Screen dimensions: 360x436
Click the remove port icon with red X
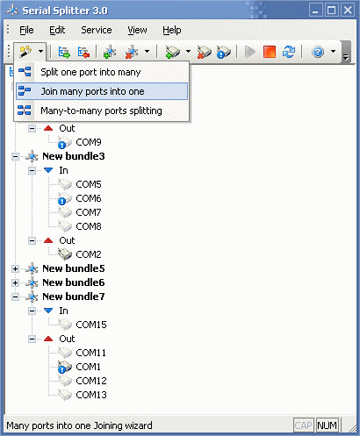click(x=204, y=52)
